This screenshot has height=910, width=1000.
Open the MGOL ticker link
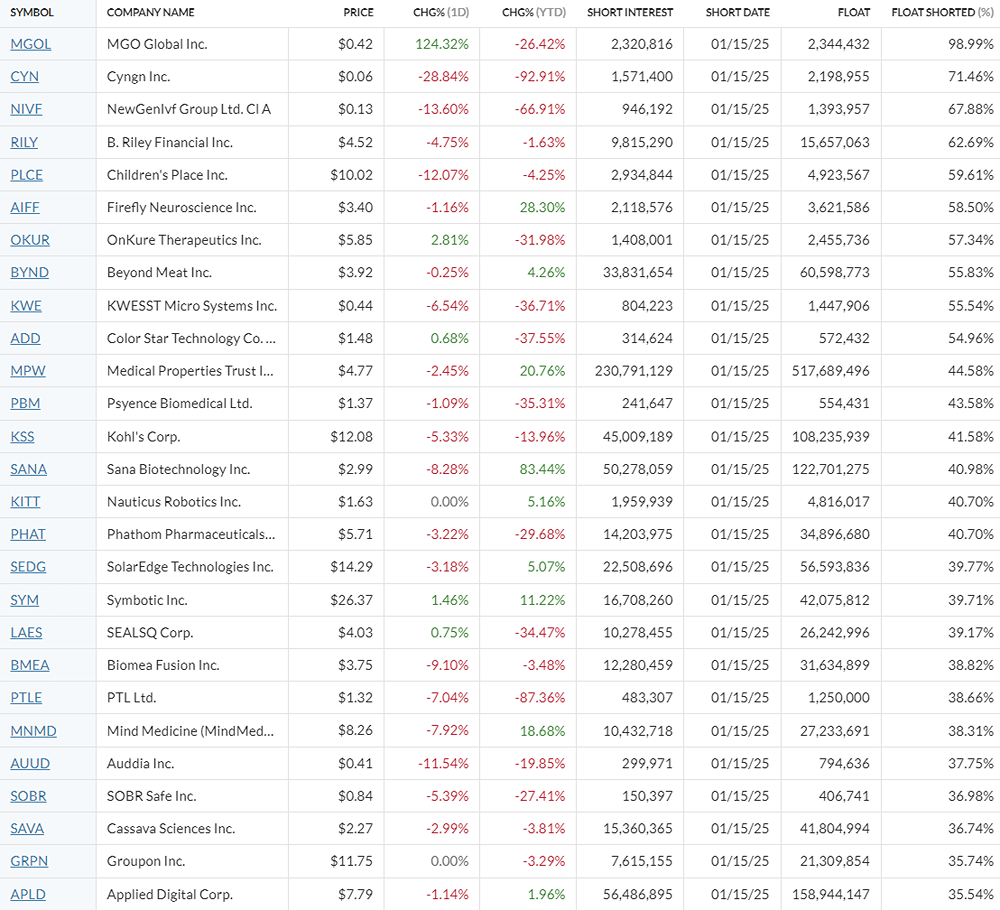click(31, 44)
